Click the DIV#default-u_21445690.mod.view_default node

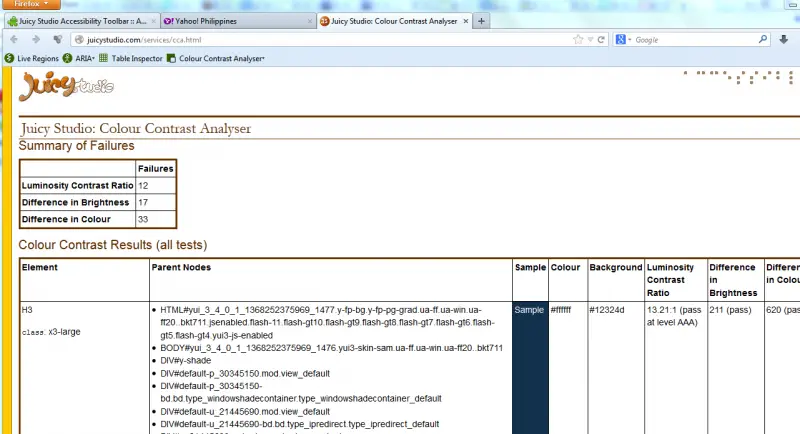pos(245,412)
